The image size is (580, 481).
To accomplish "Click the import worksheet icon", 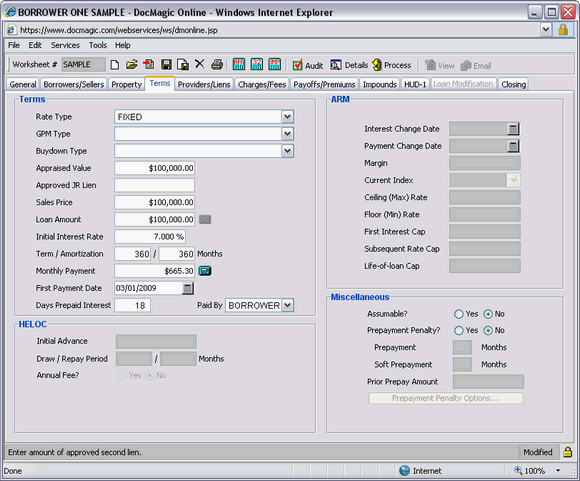I will point(149,65).
